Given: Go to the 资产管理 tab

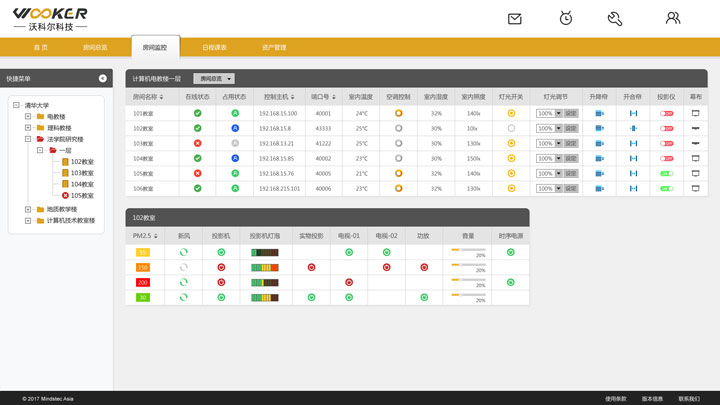Looking at the screenshot, I should [x=274, y=47].
